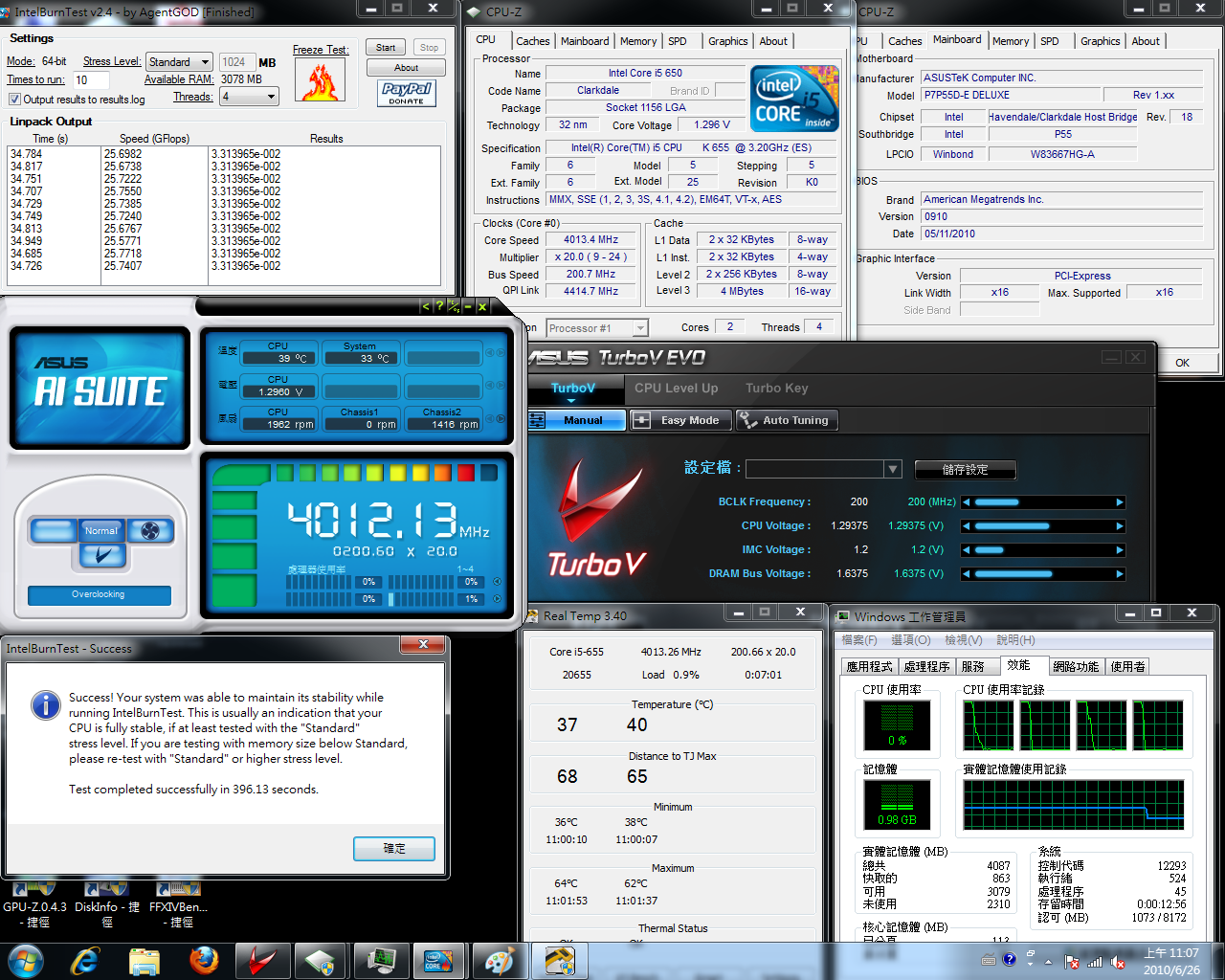Click the Times to run input field
This screenshot has width=1225, height=980.
[91, 80]
